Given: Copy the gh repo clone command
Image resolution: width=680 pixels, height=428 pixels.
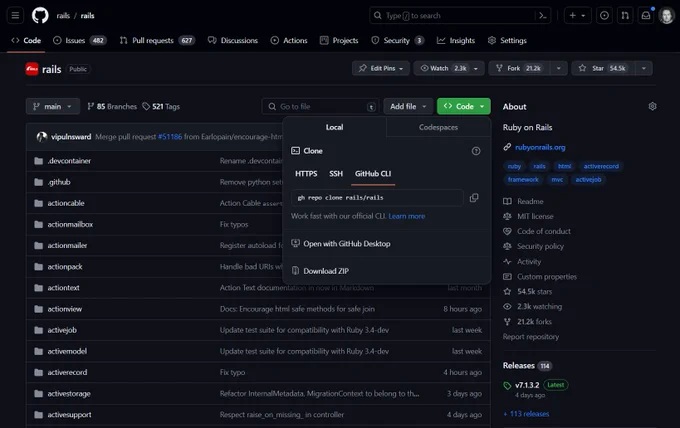Looking at the screenshot, I should (474, 198).
